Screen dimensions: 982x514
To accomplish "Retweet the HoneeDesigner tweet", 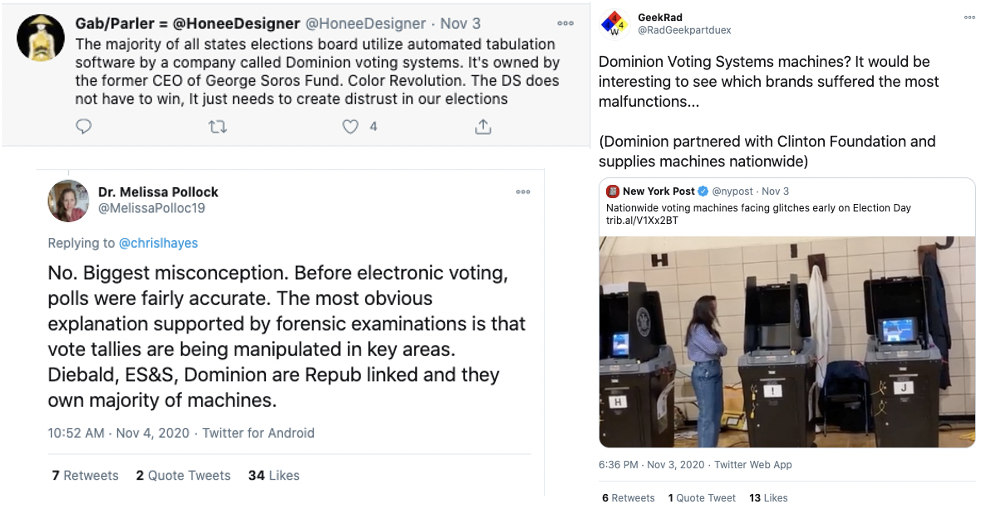I will coord(217,127).
